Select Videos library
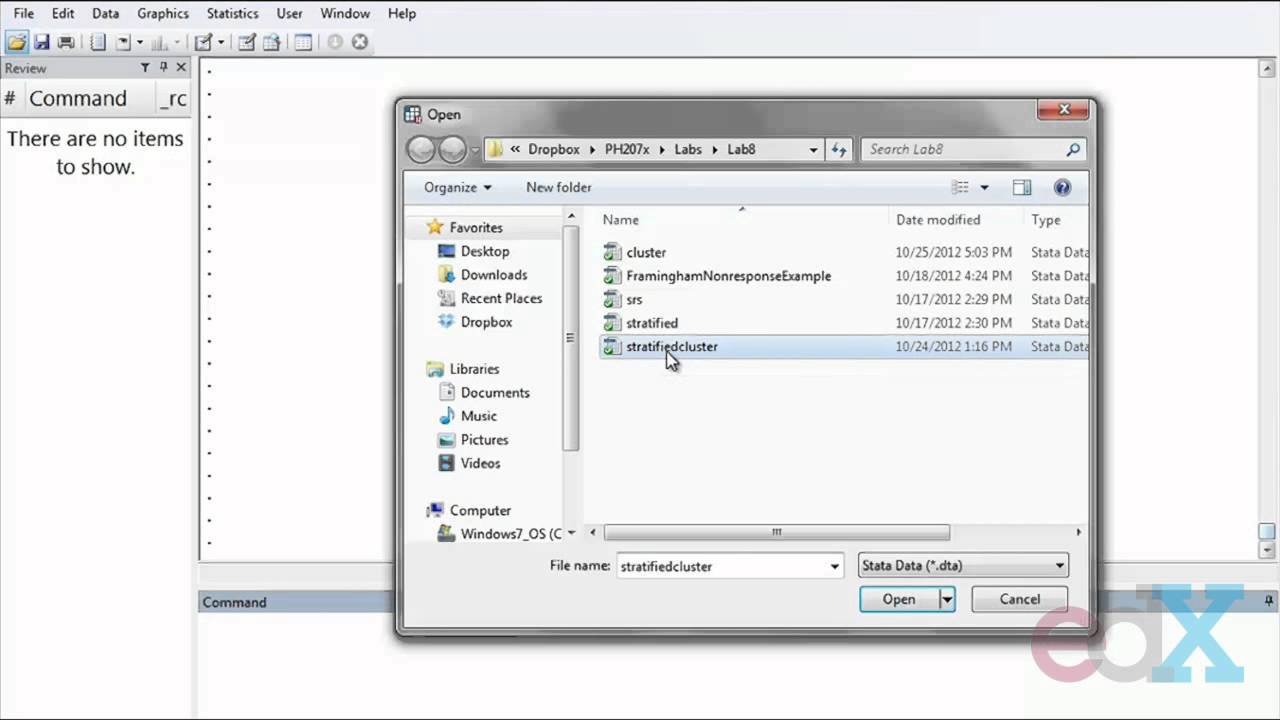The image size is (1280, 720). pos(480,463)
